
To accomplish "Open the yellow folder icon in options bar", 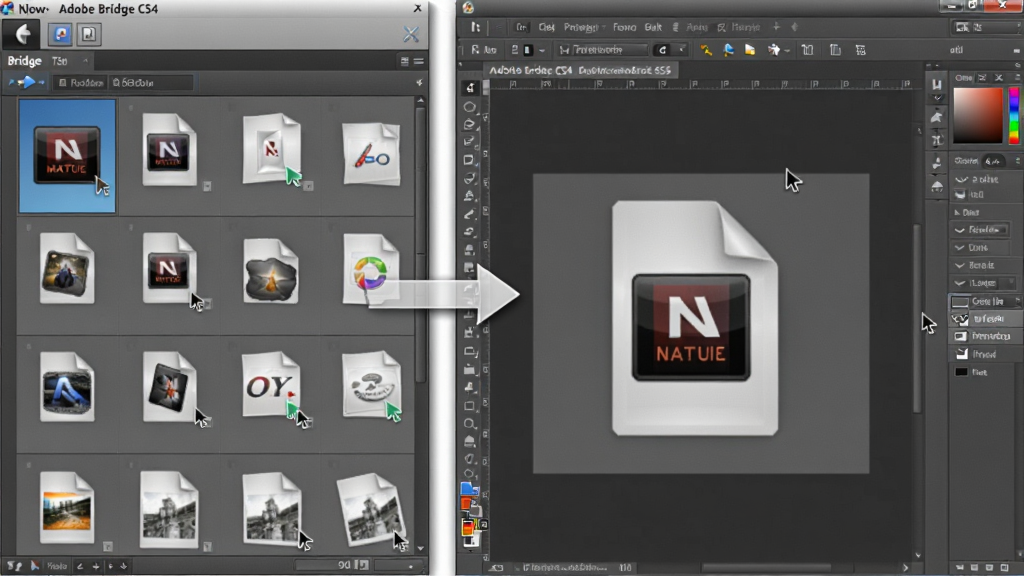I will [x=750, y=50].
